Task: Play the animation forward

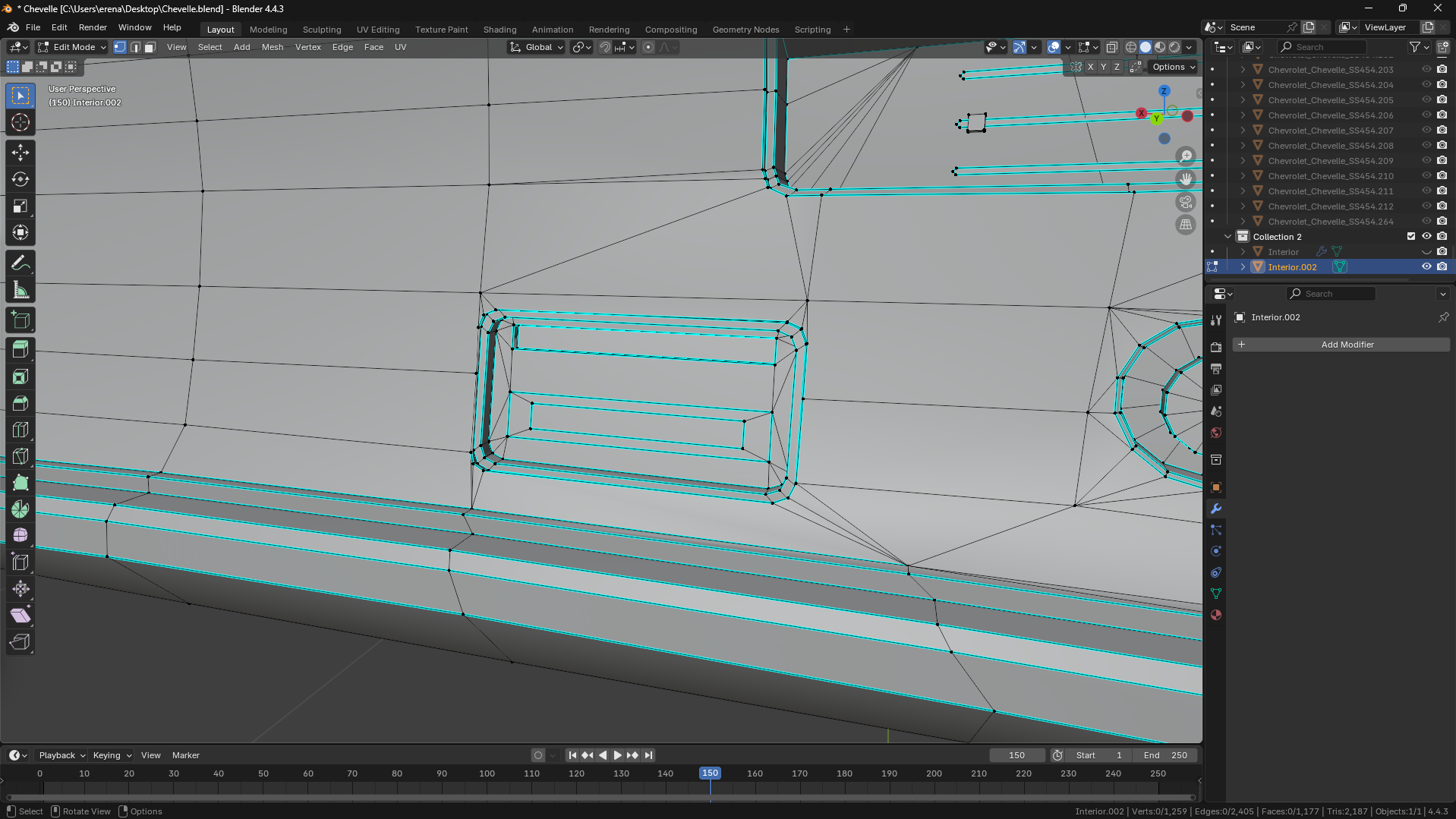Action: tap(617, 755)
